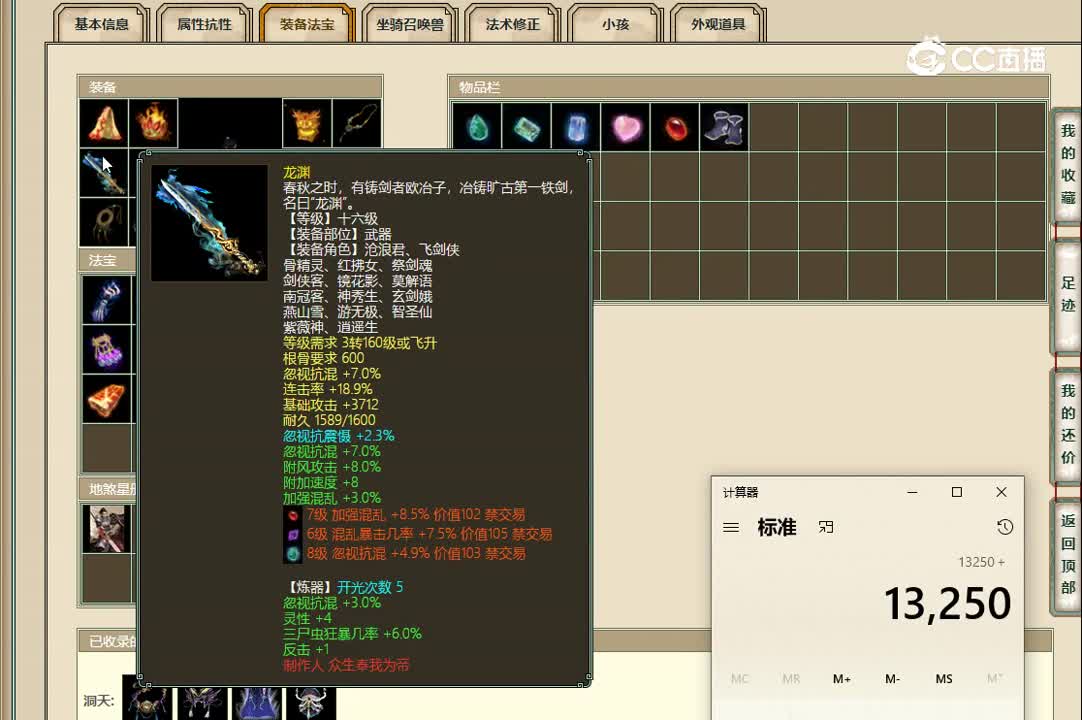Click the 等级需求 3转160级或飞升 line

coord(360,342)
